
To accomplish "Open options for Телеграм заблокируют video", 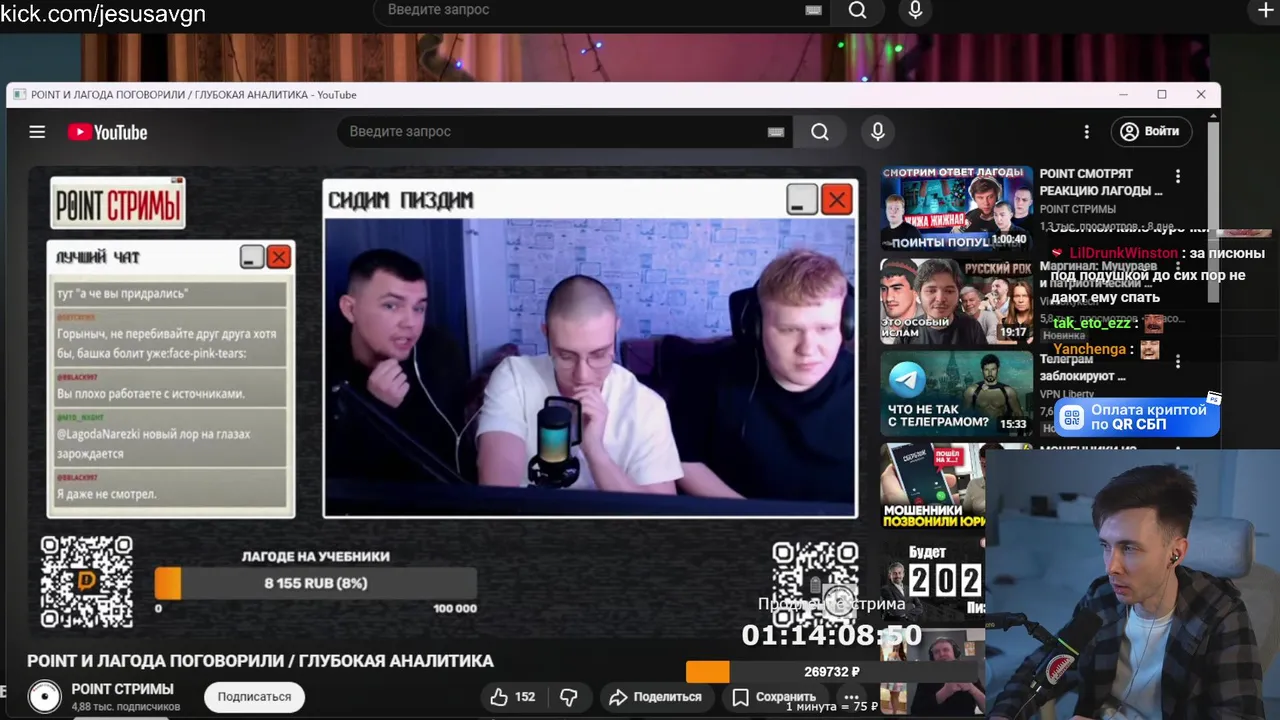I will (1178, 362).
